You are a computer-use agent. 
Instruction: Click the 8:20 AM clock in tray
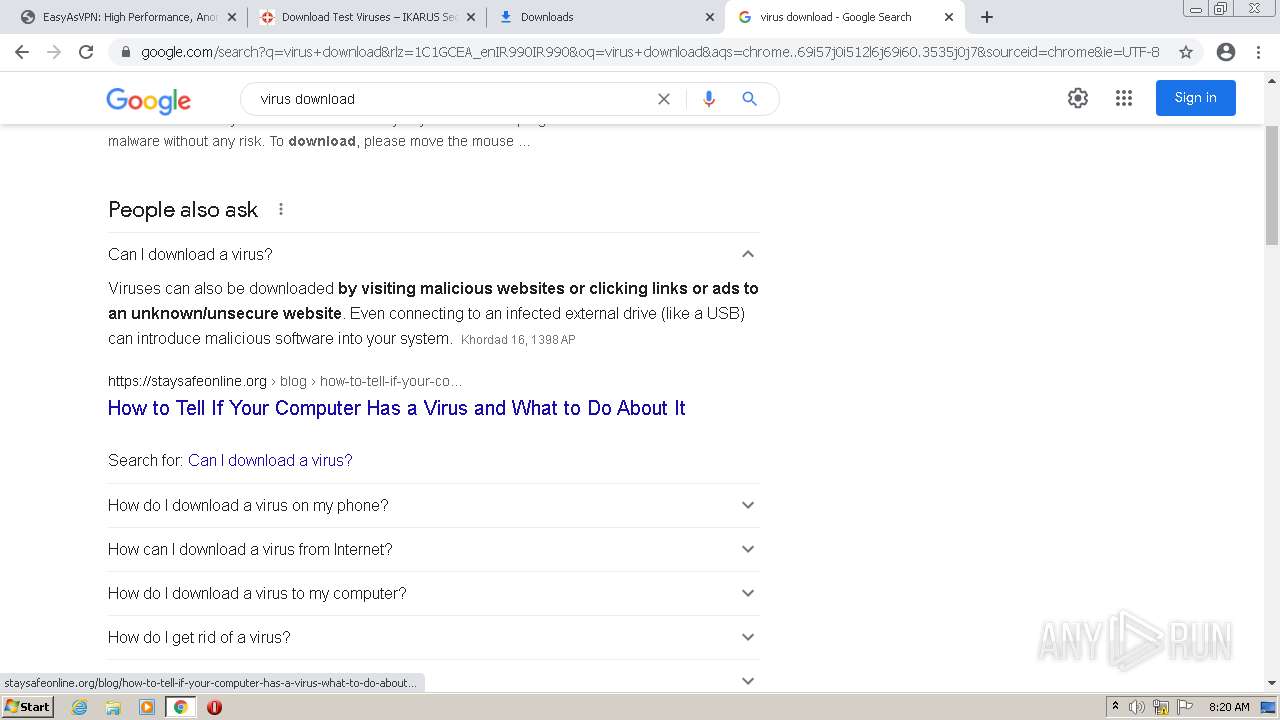coord(1229,707)
